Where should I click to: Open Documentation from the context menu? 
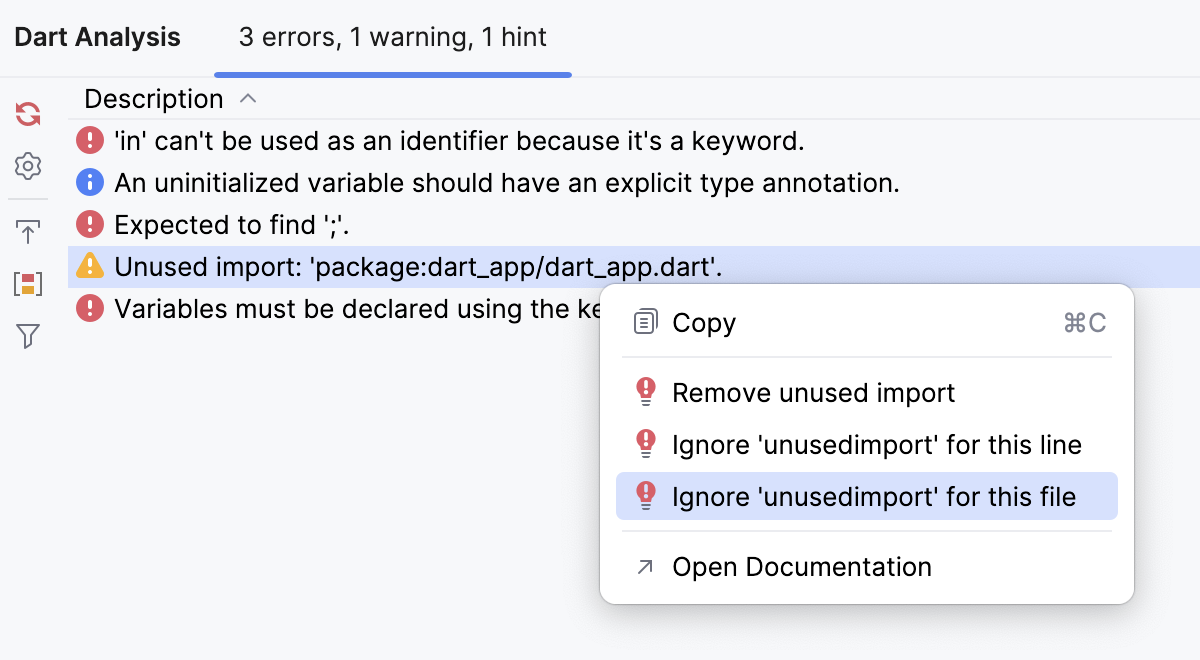pos(802,566)
